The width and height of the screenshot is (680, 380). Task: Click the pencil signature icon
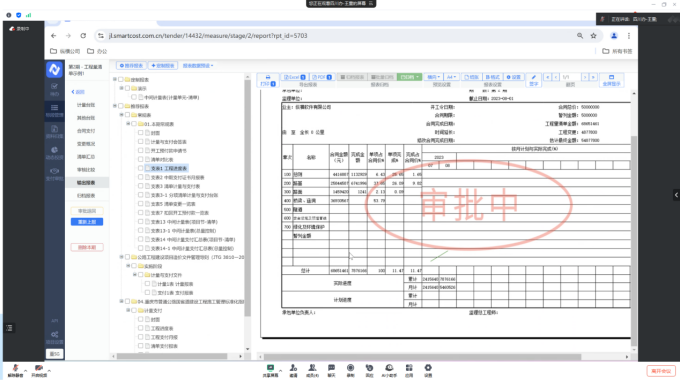[534, 77]
